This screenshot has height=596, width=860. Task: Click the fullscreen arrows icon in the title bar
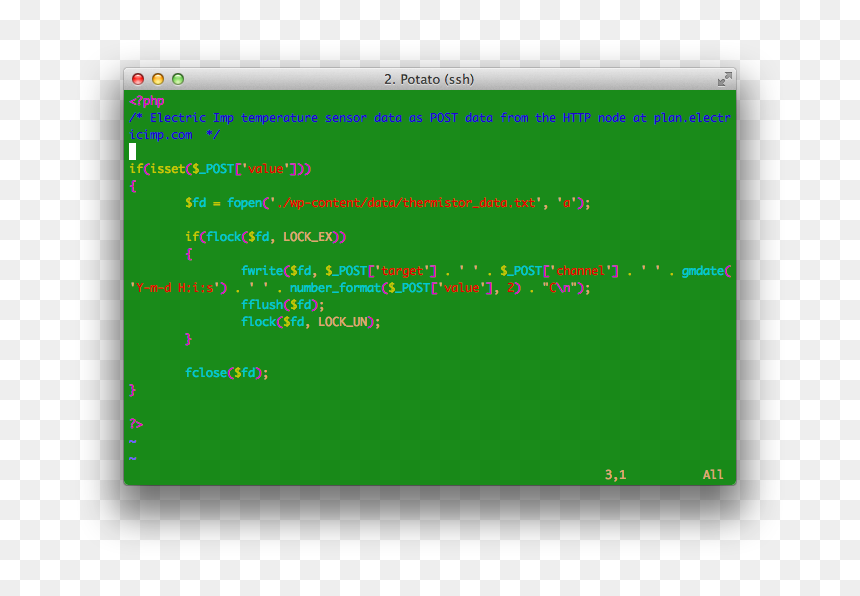(x=725, y=80)
